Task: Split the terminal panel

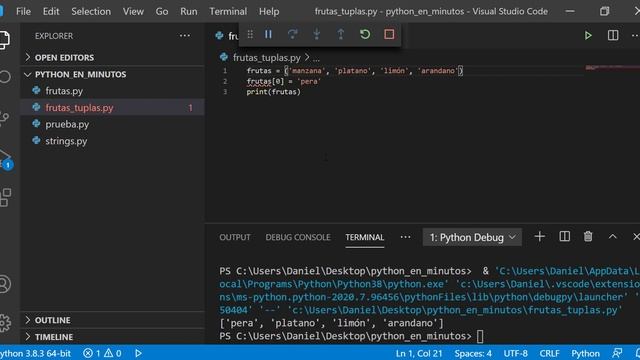Action: click(x=564, y=237)
